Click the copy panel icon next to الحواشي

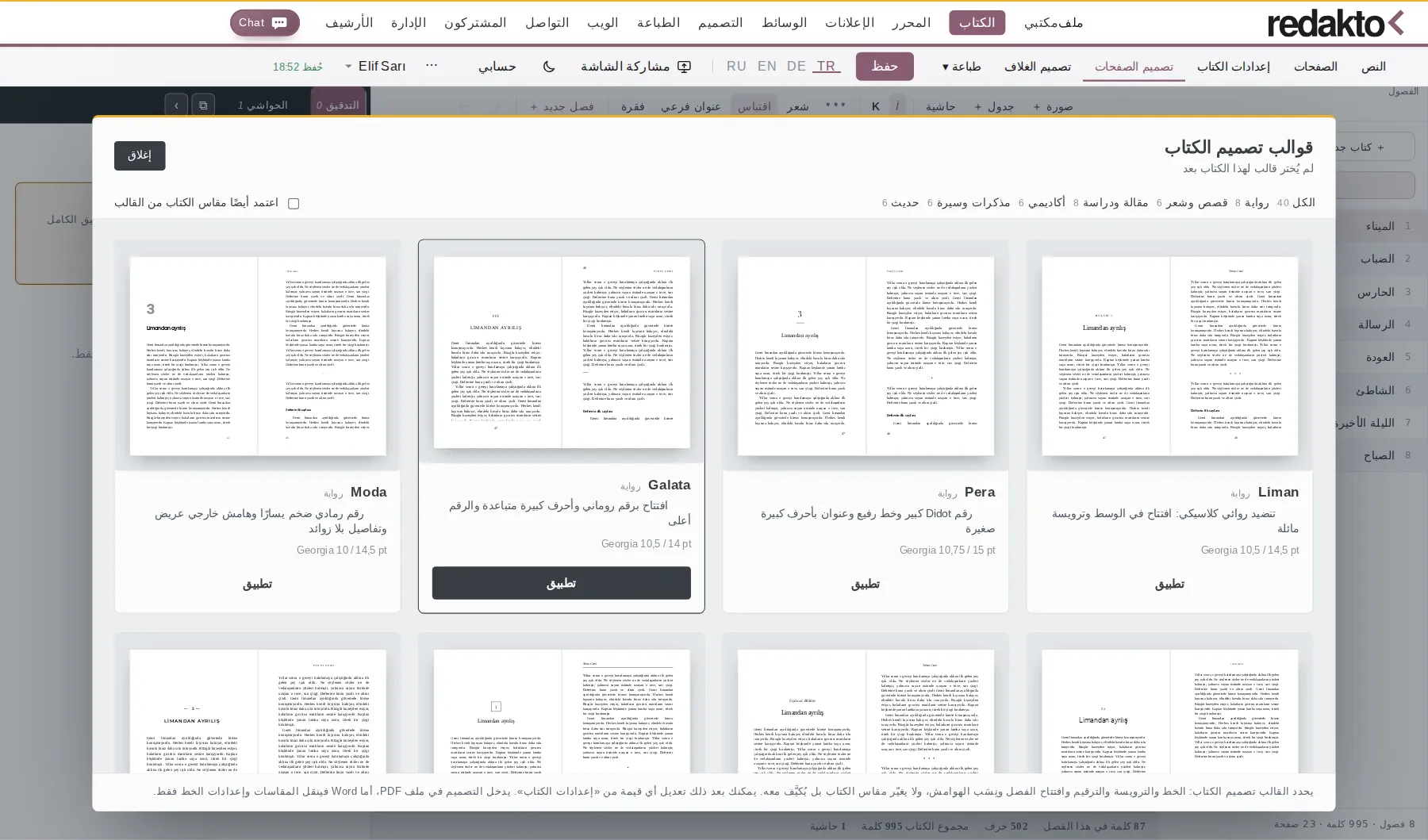click(x=203, y=105)
